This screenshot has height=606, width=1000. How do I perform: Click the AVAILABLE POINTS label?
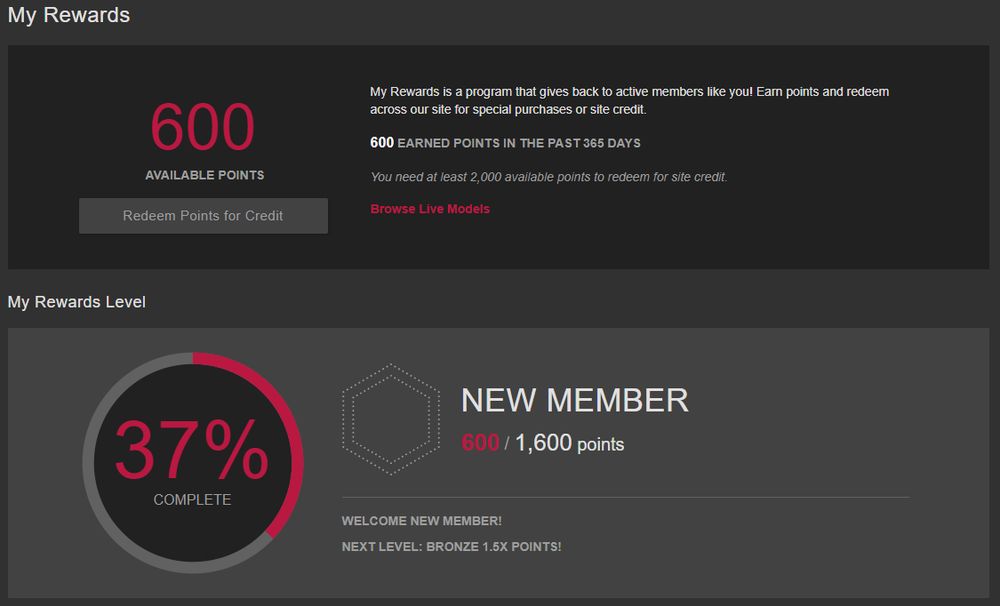tap(204, 174)
